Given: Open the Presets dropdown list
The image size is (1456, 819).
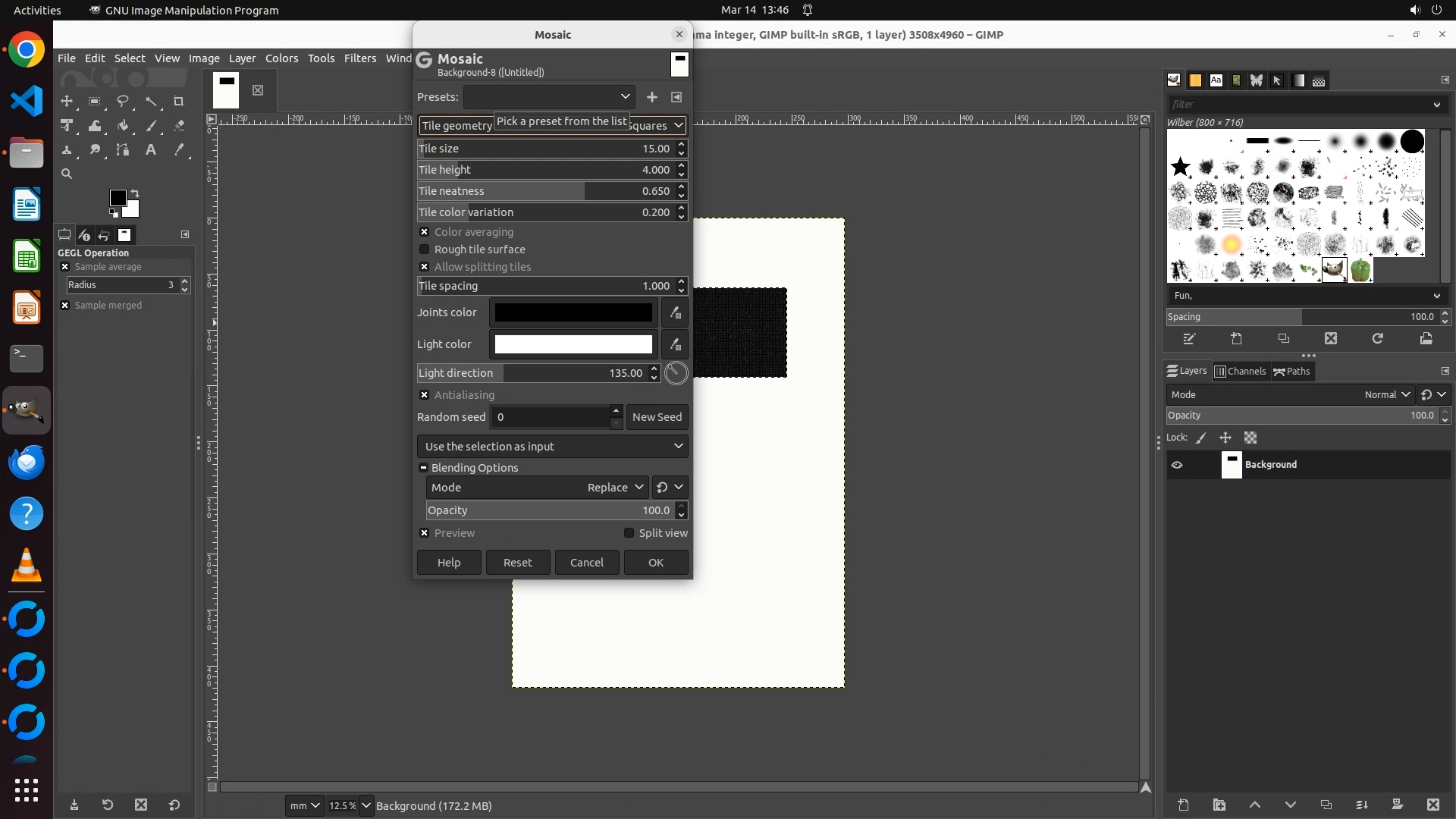Looking at the screenshot, I should coord(549,97).
